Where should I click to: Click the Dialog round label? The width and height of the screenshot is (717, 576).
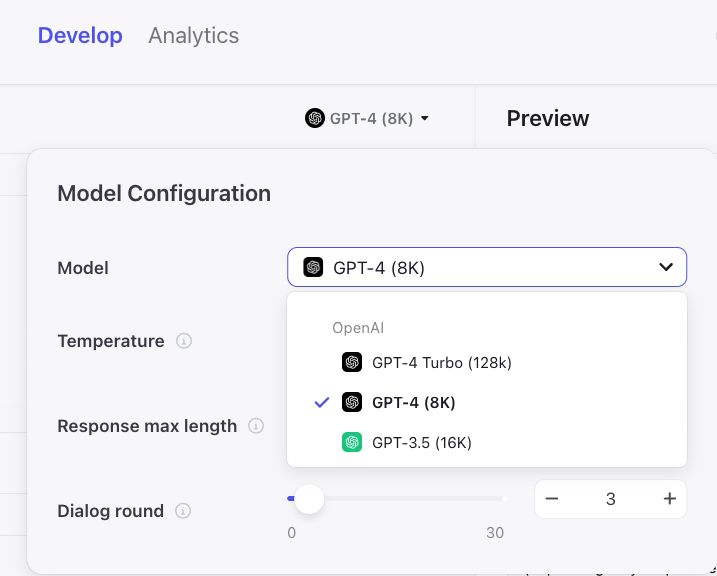tap(111, 511)
